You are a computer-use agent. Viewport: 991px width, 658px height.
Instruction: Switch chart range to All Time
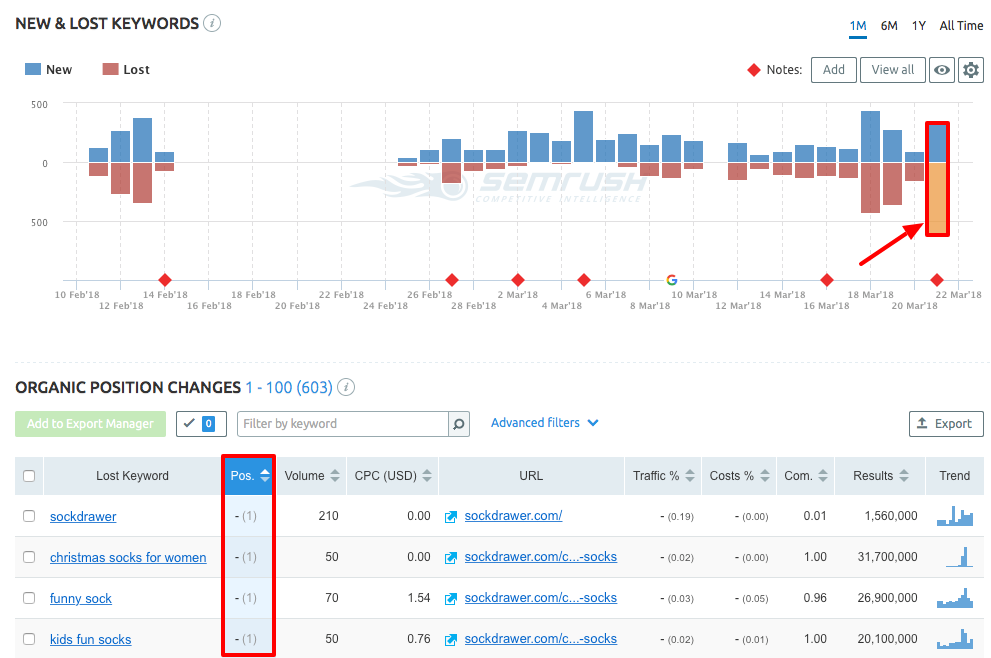coord(961,26)
